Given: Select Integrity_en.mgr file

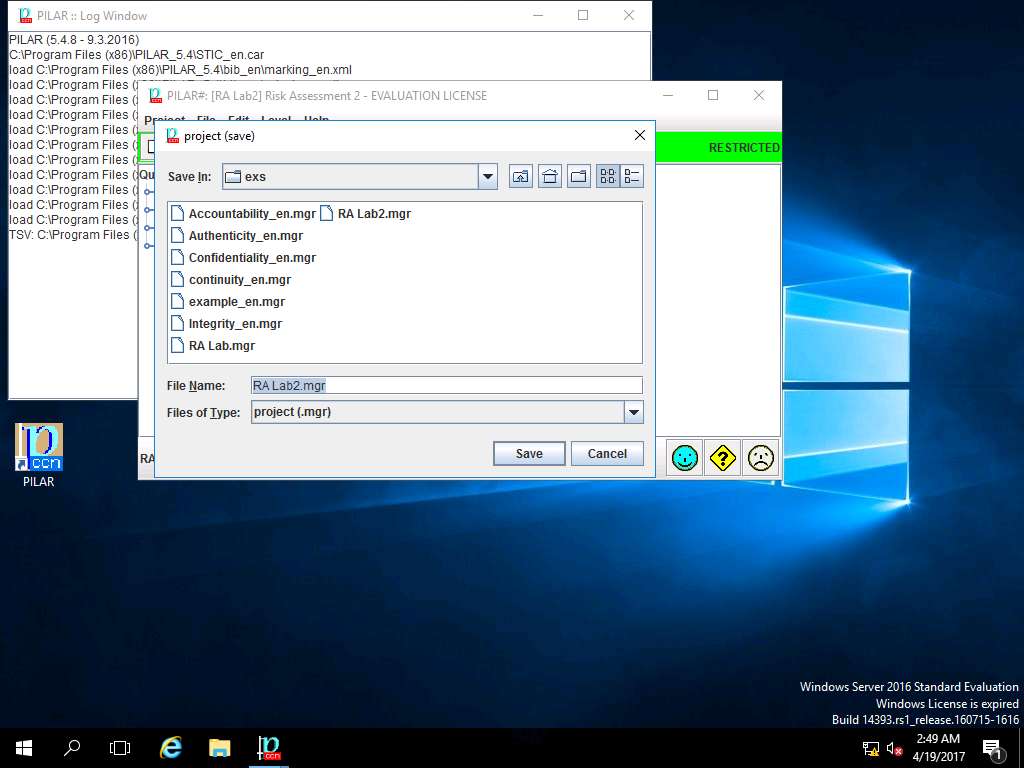Looking at the screenshot, I should click(x=227, y=324).
